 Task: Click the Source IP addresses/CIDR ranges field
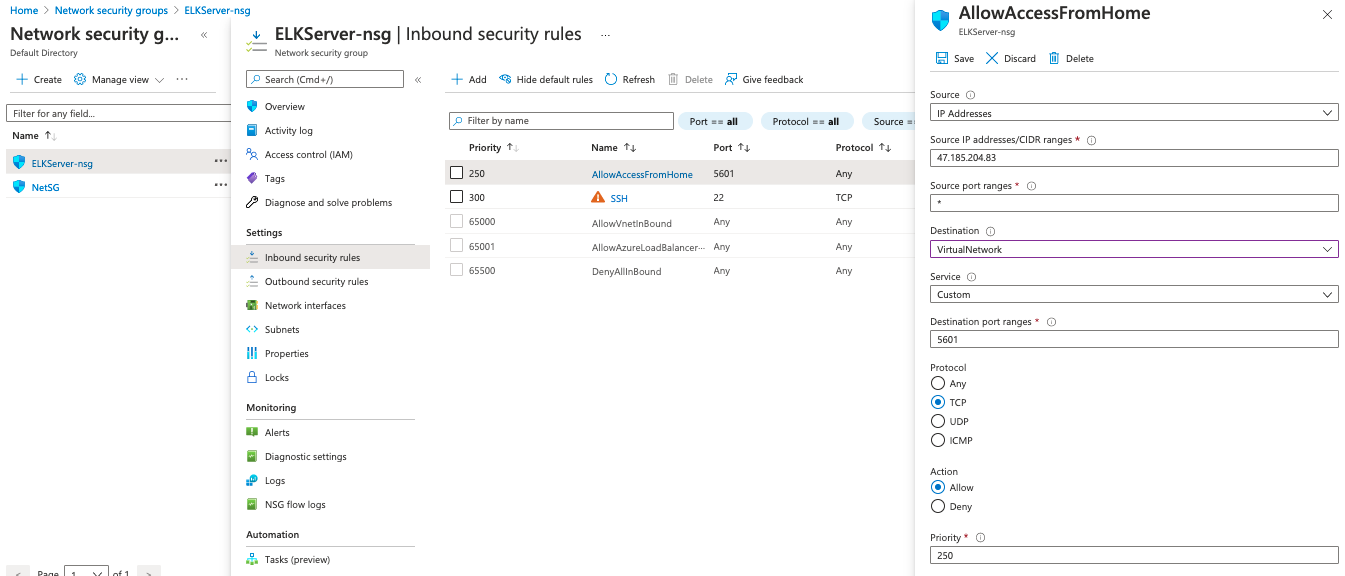(1134, 157)
